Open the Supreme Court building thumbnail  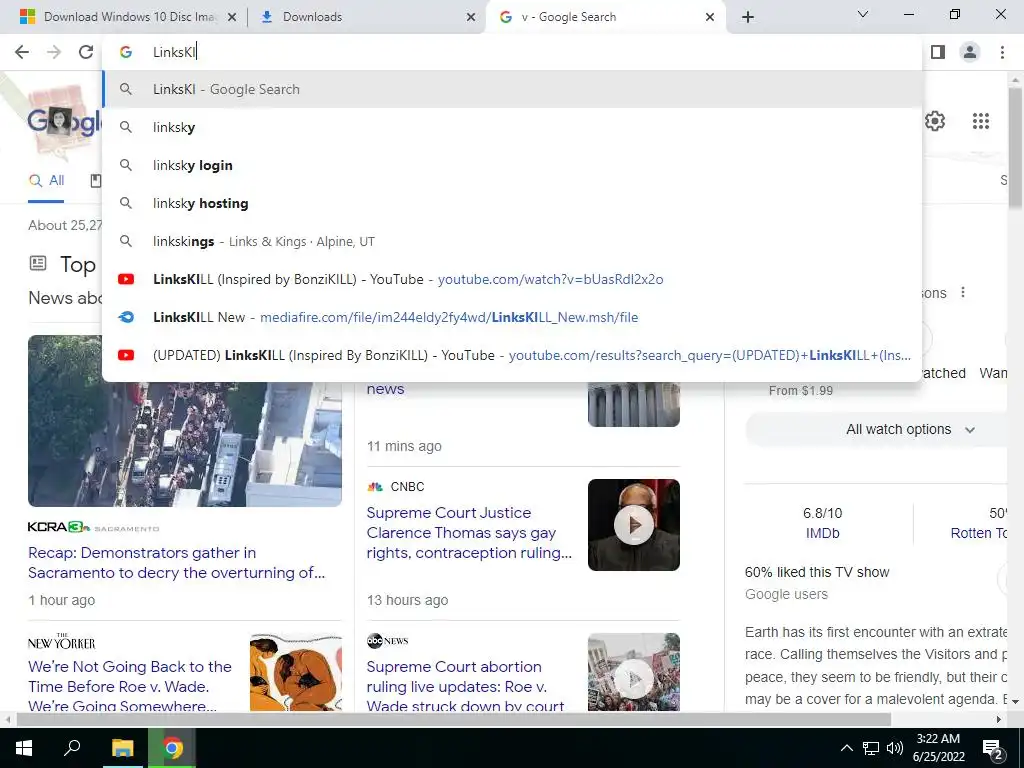(x=633, y=404)
